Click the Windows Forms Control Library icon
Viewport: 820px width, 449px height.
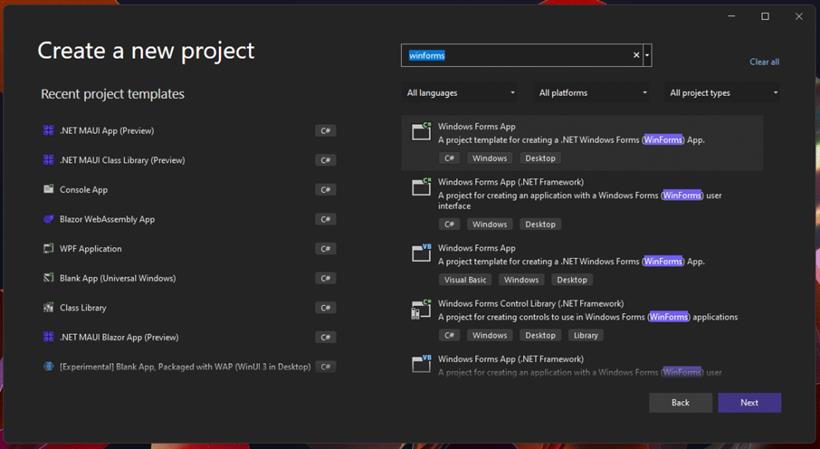pyautogui.click(x=421, y=310)
